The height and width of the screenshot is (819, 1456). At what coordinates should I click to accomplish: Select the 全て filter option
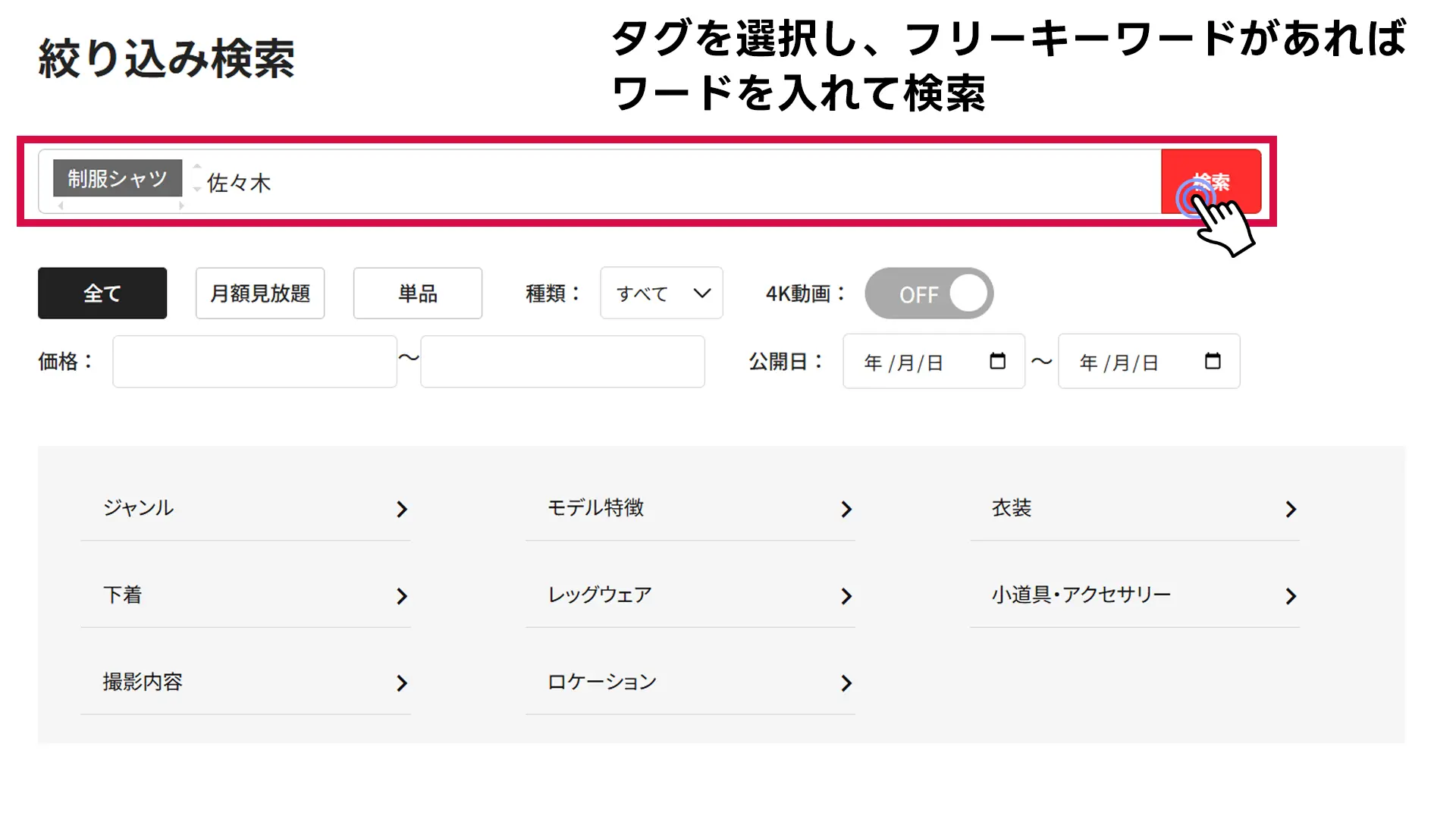[102, 293]
